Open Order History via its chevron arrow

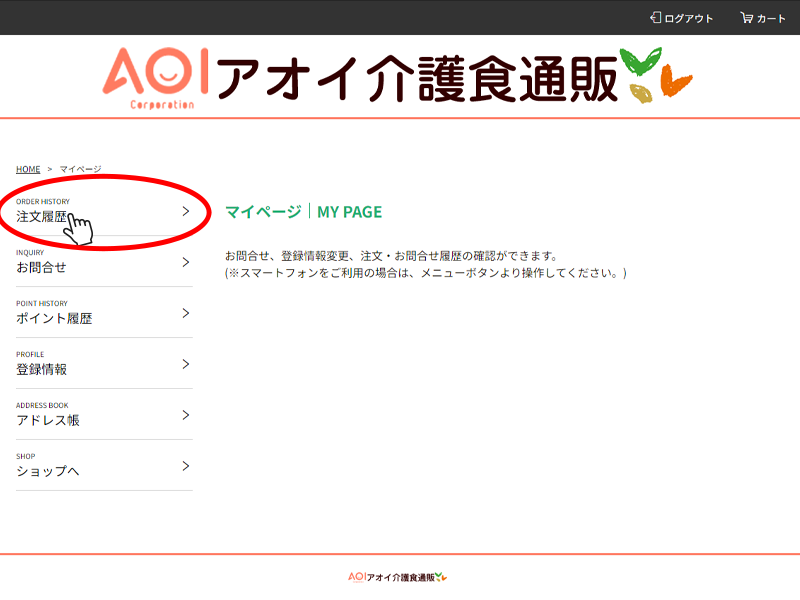pyautogui.click(x=185, y=211)
